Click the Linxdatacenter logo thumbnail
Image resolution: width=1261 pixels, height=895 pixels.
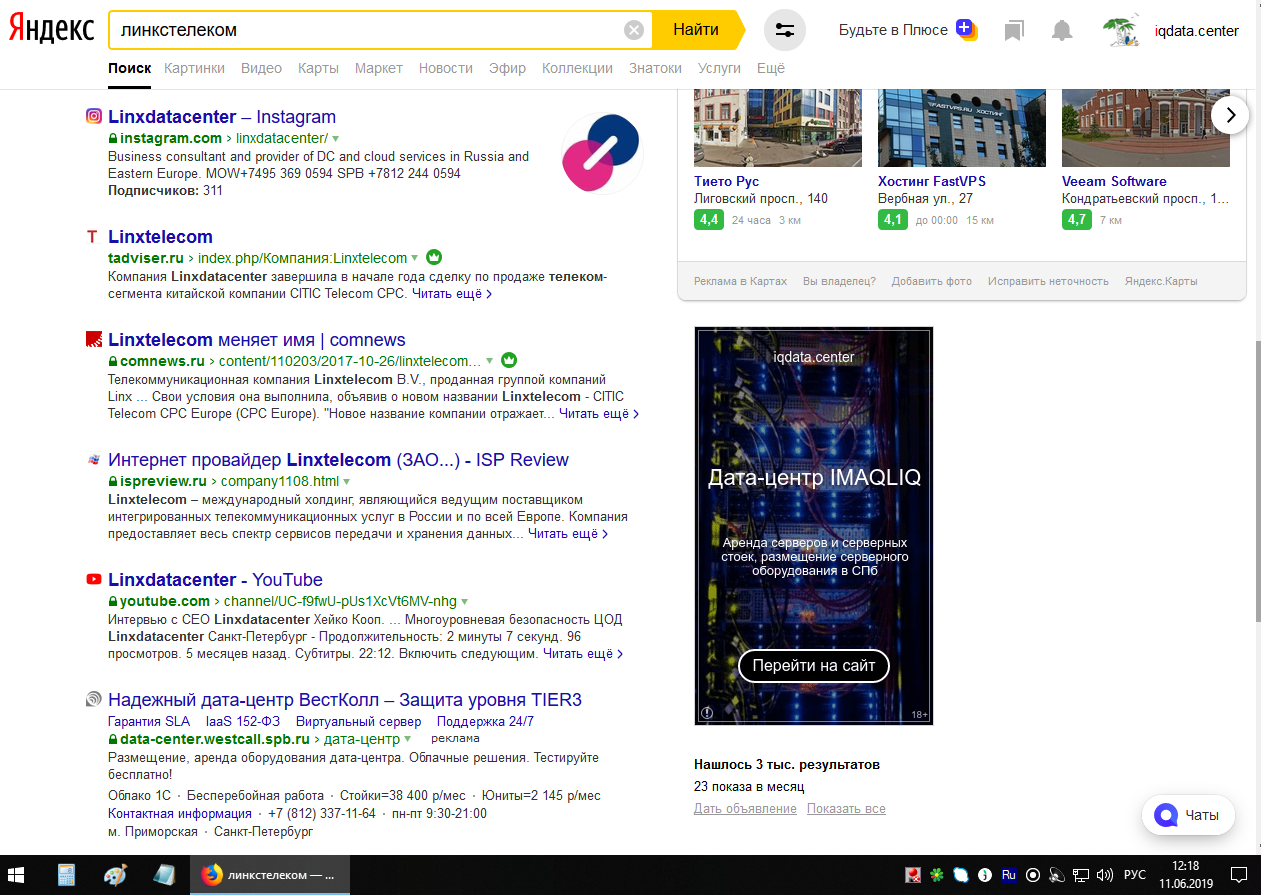(x=600, y=153)
